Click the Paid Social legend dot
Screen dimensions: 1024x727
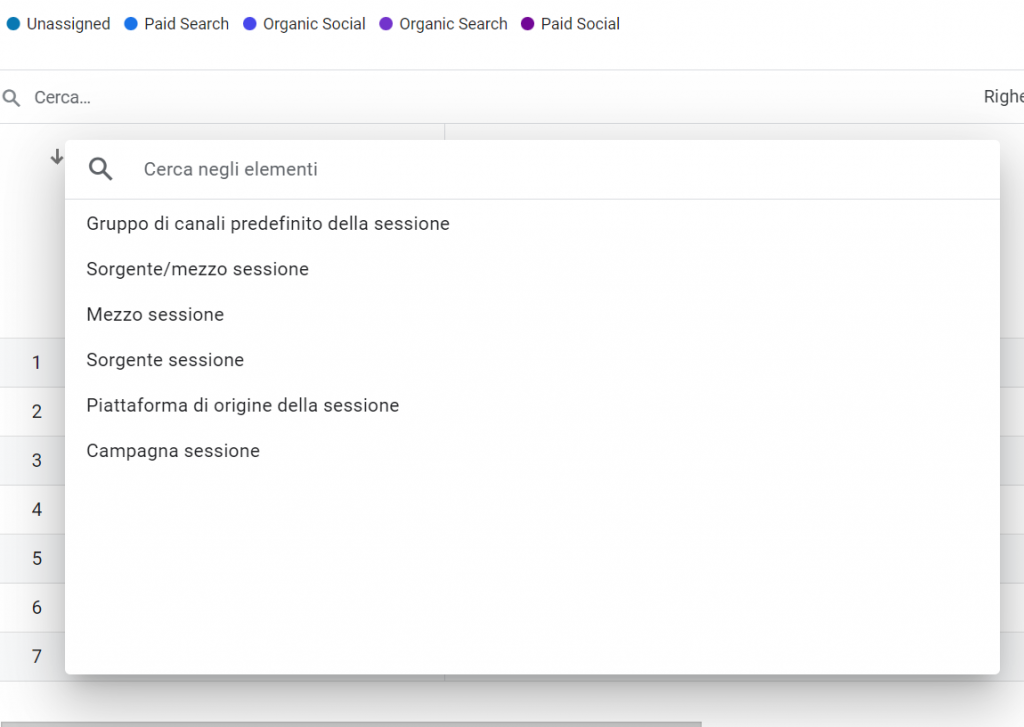528,24
